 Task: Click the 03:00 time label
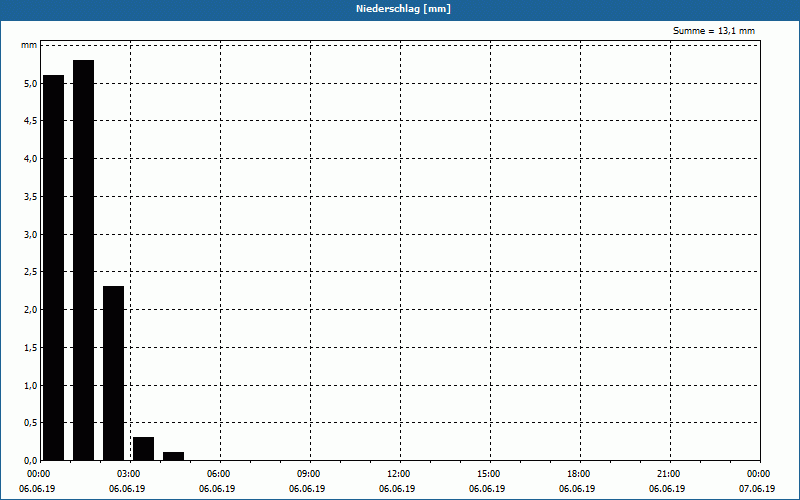click(129, 474)
